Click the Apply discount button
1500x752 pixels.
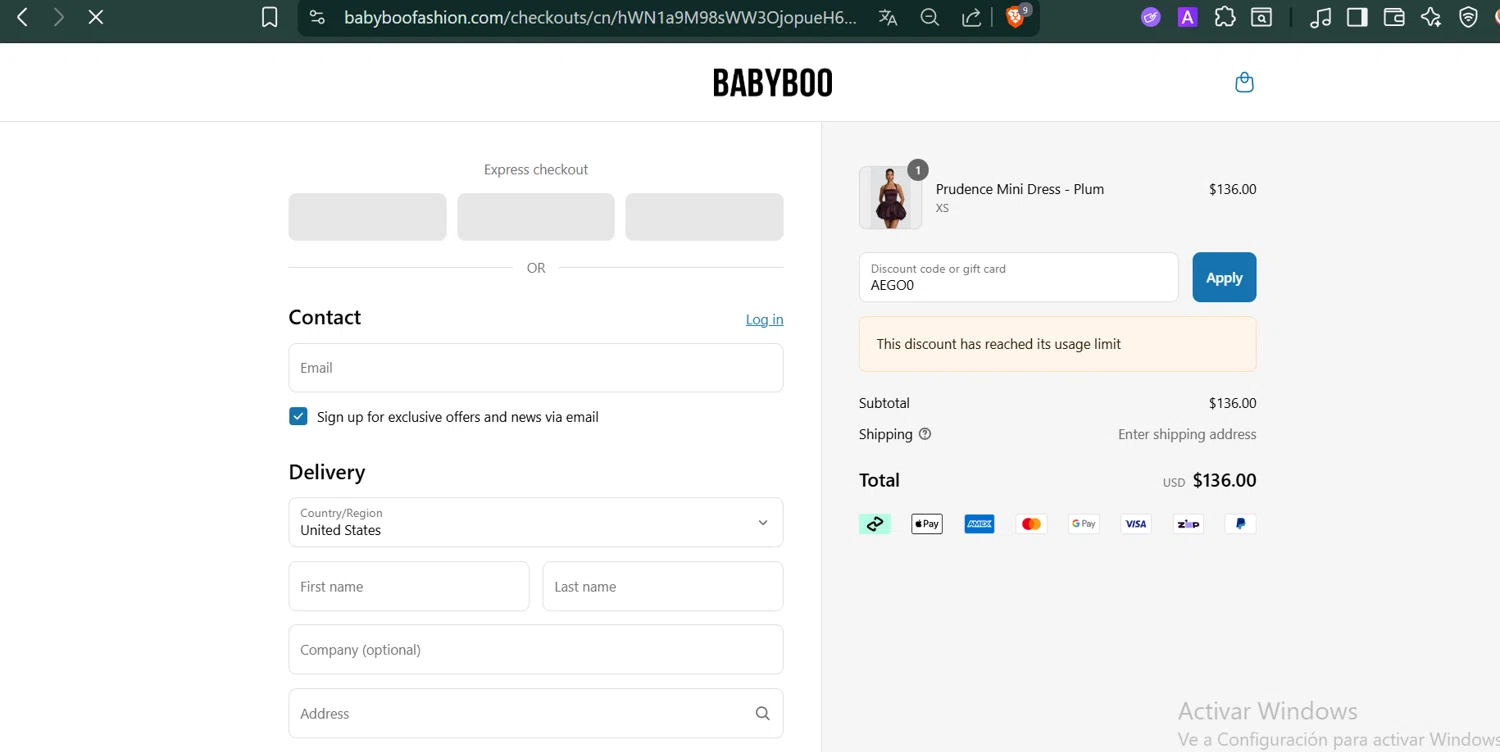tap(1224, 277)
